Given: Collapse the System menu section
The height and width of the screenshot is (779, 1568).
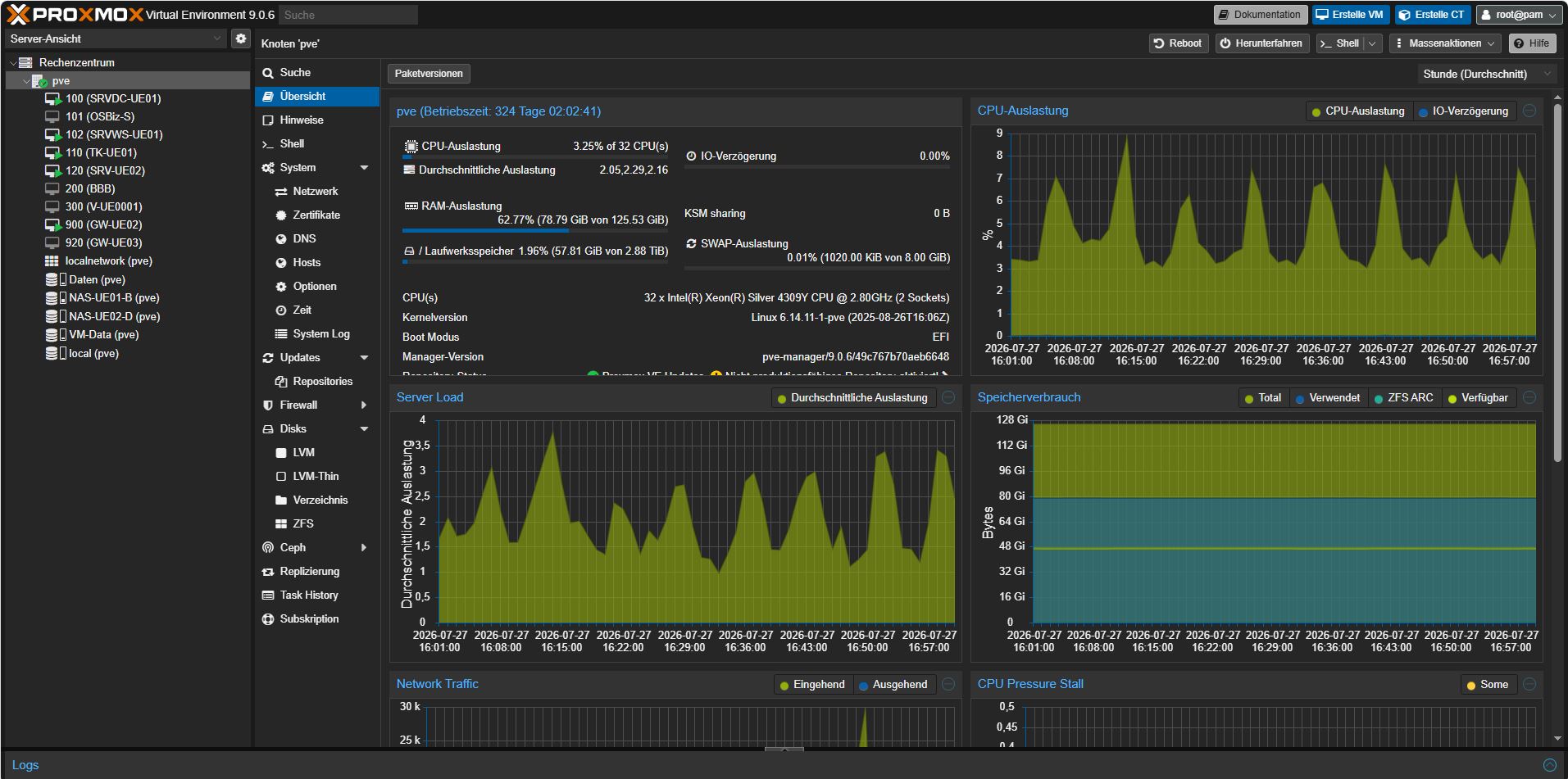Looking at the screenshot, I should [364, 168].
